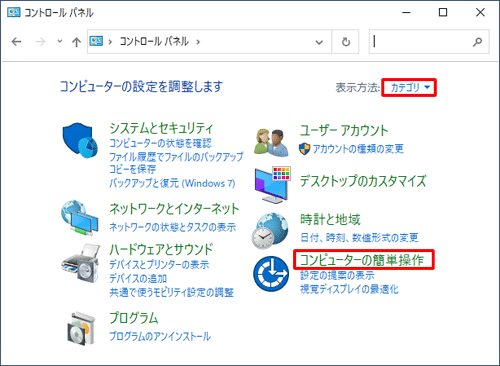This screenshot has height=366, width=500.
Task: Click the System and Security shield icon
Action: point(80,140)
